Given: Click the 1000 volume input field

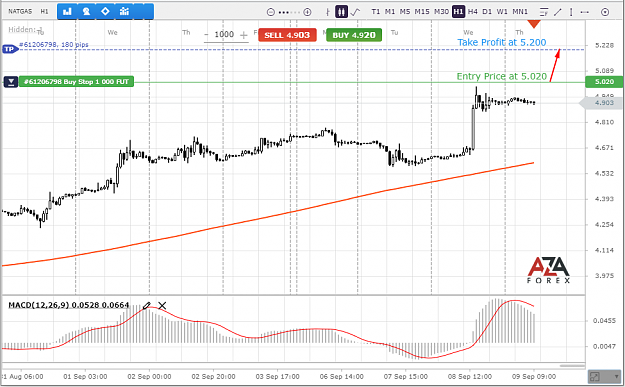Looking at the screenshot, I should tap(224, 35).
